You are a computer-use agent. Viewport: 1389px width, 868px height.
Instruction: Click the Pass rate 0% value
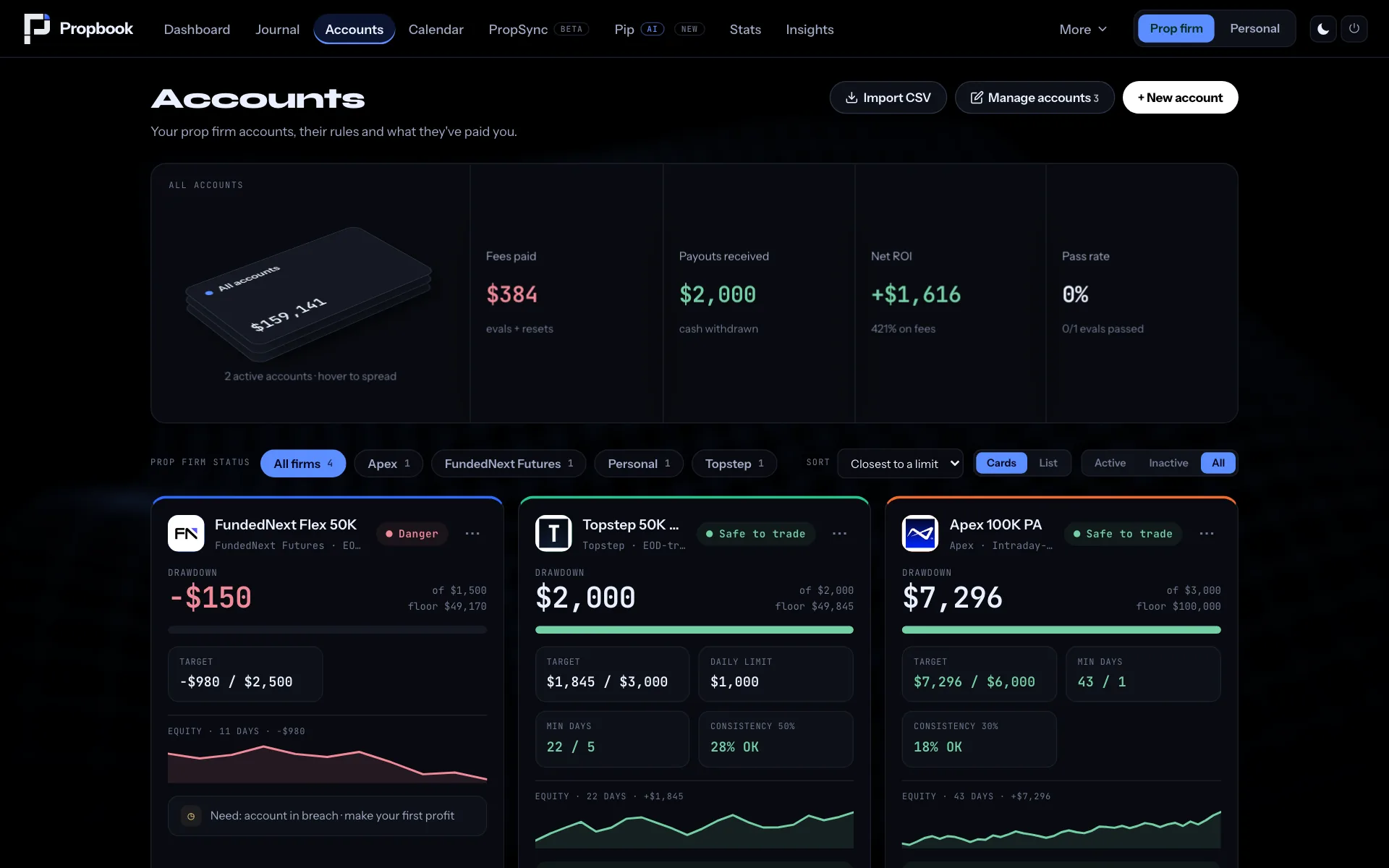[1075, 294]
